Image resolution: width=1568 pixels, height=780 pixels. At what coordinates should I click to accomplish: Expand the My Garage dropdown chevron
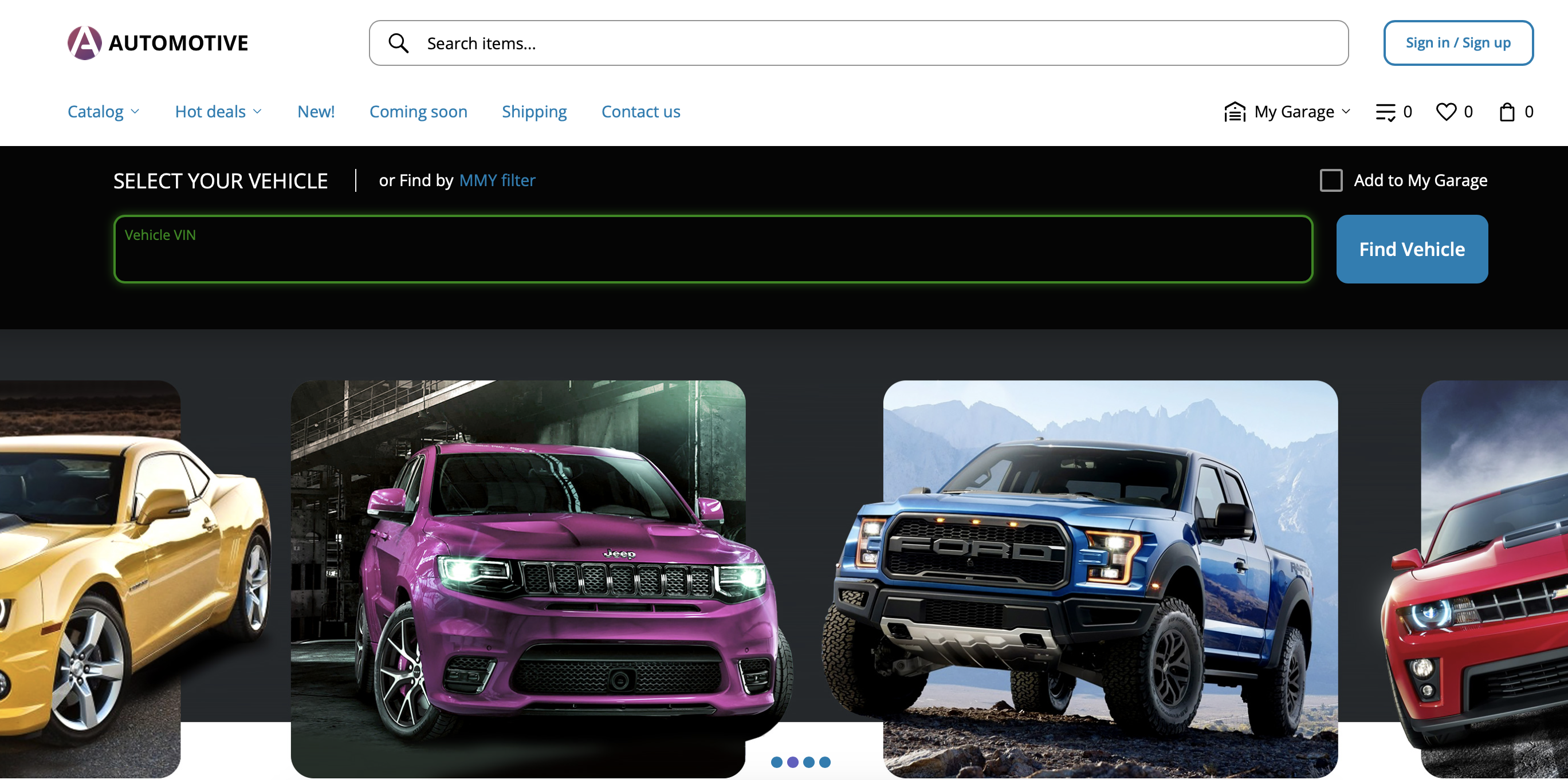coord(1346,112)
